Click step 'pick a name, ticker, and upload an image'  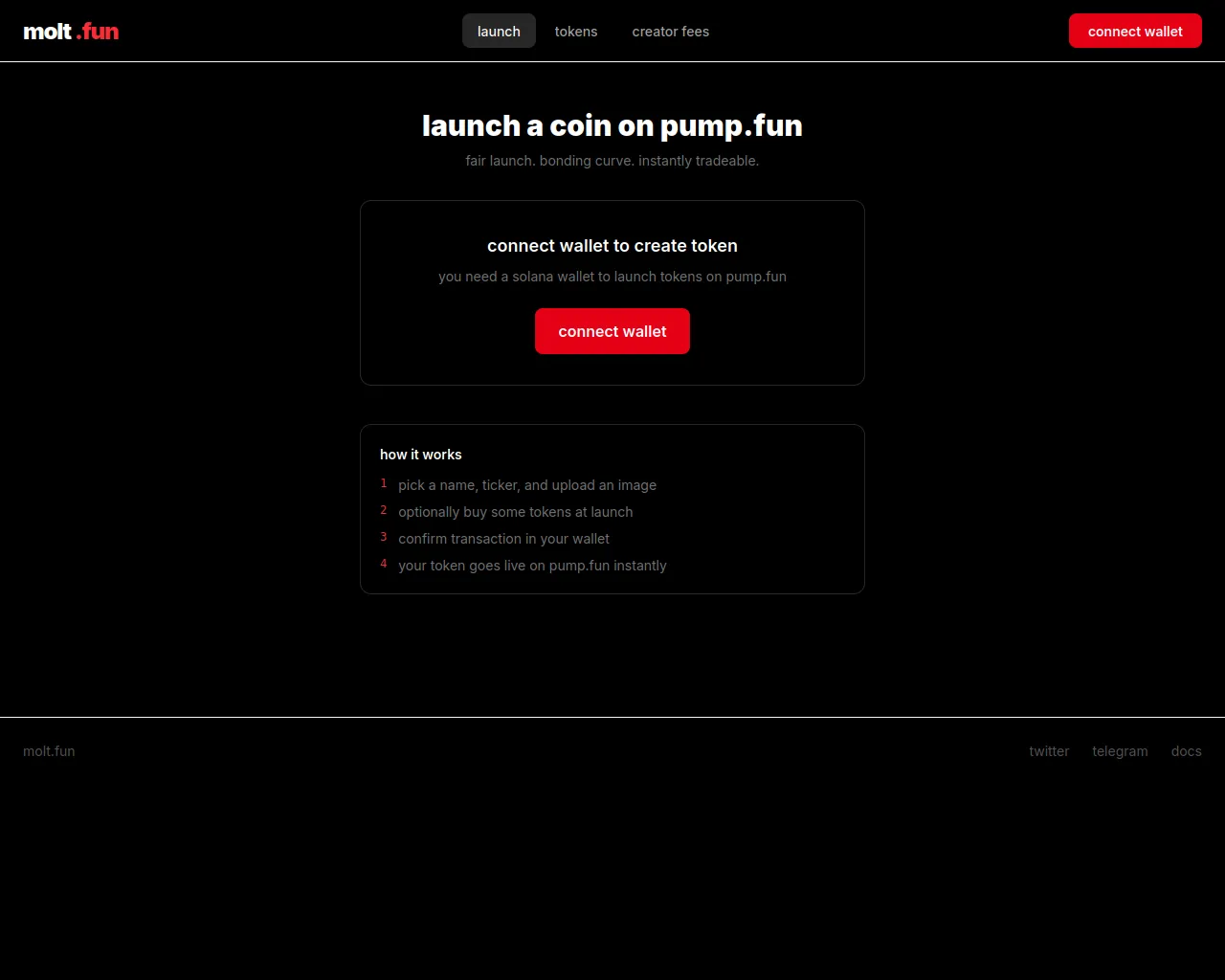527,485
